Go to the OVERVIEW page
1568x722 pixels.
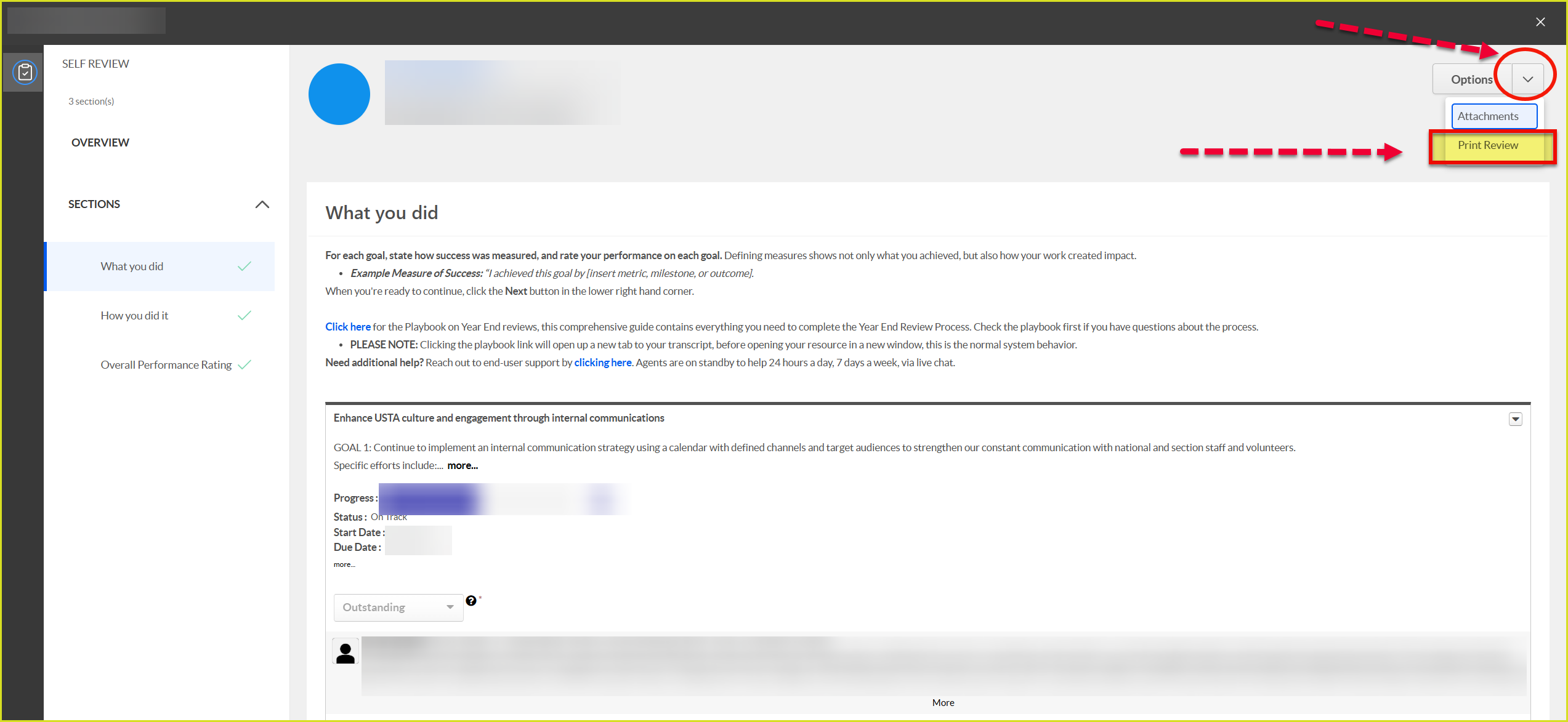click(x=100, y=143)
